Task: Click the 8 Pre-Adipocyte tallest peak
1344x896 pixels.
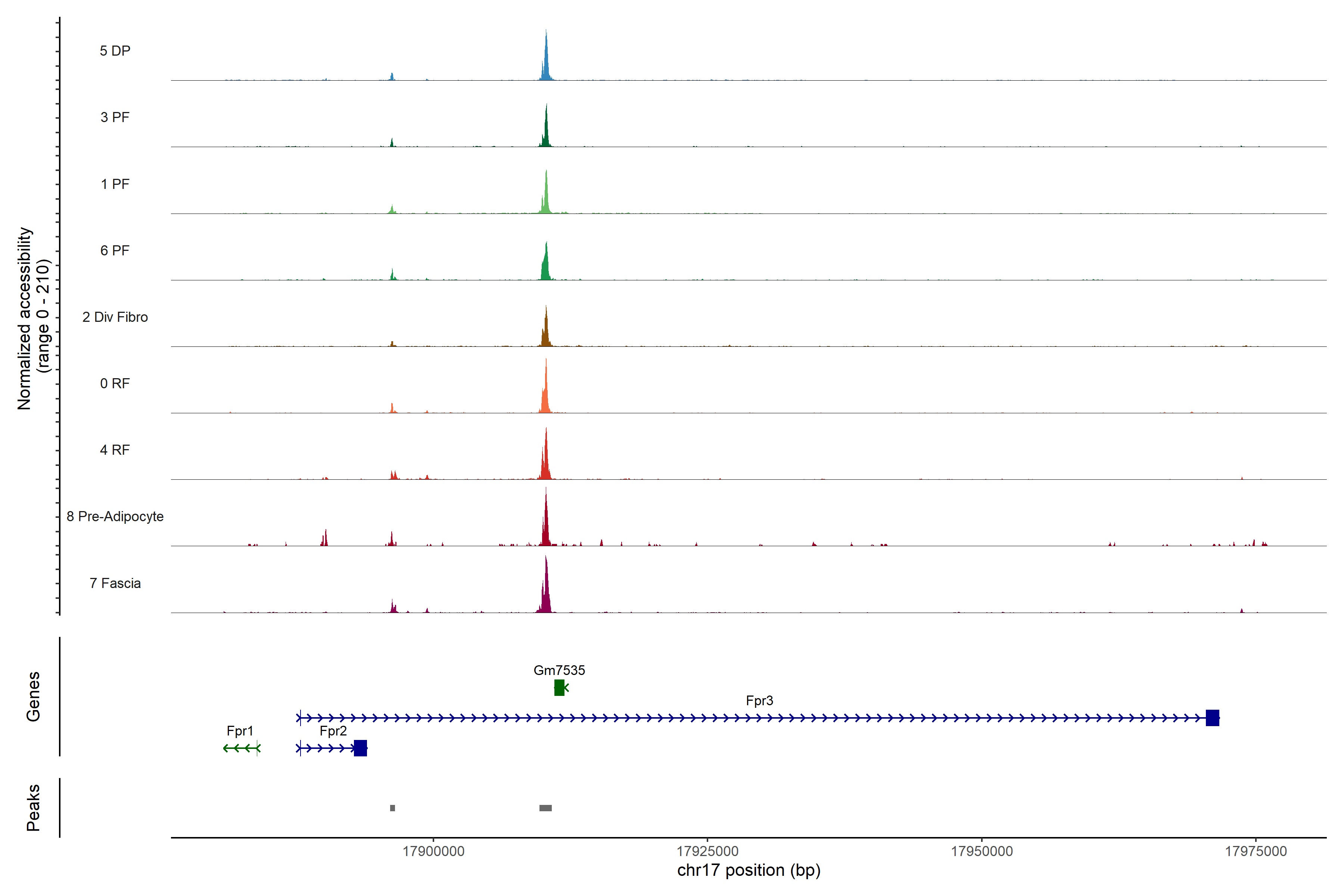Action: (546, 526)
